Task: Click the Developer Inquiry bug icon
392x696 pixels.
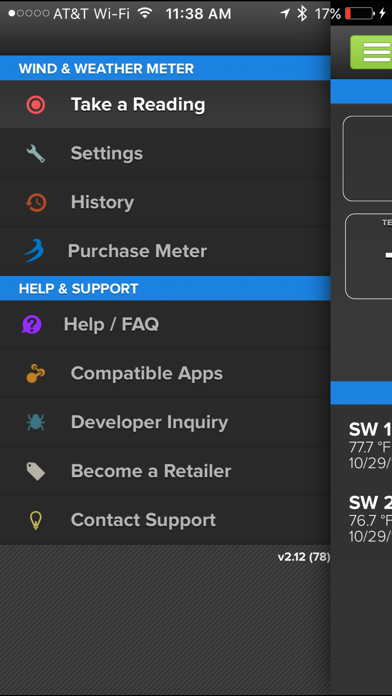Action: (36, 422)
